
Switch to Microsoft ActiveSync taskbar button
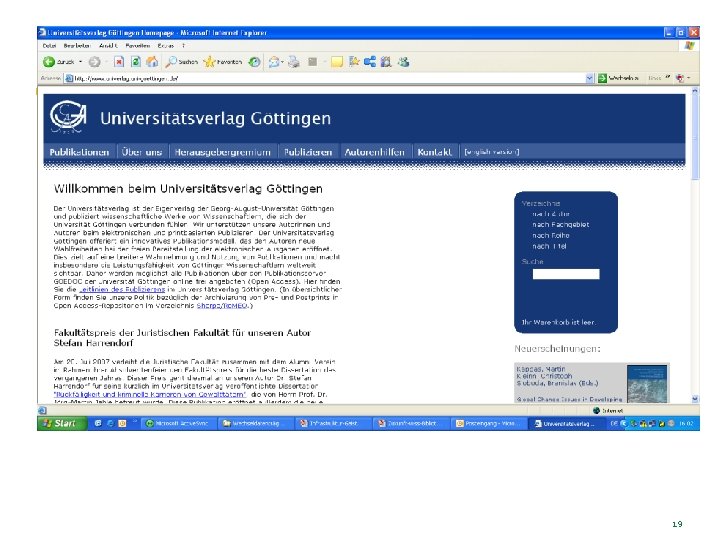click(177, 423)
